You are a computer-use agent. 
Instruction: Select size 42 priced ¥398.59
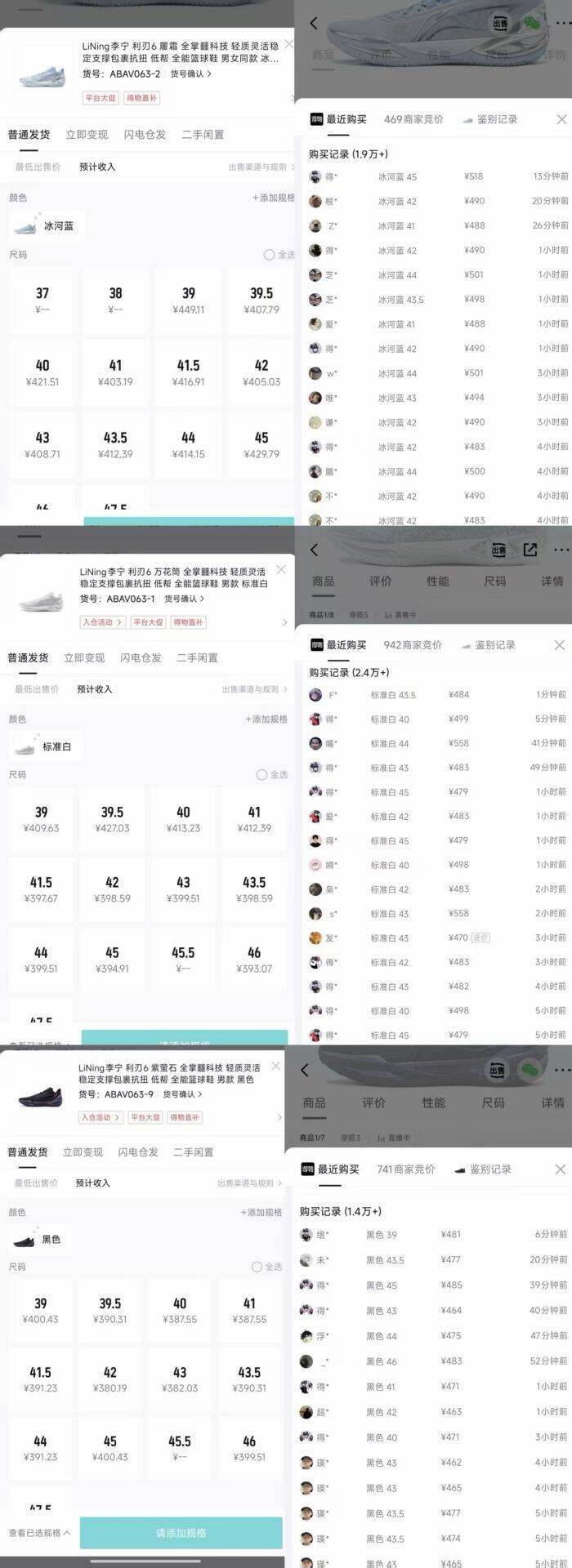click(112, 889)
